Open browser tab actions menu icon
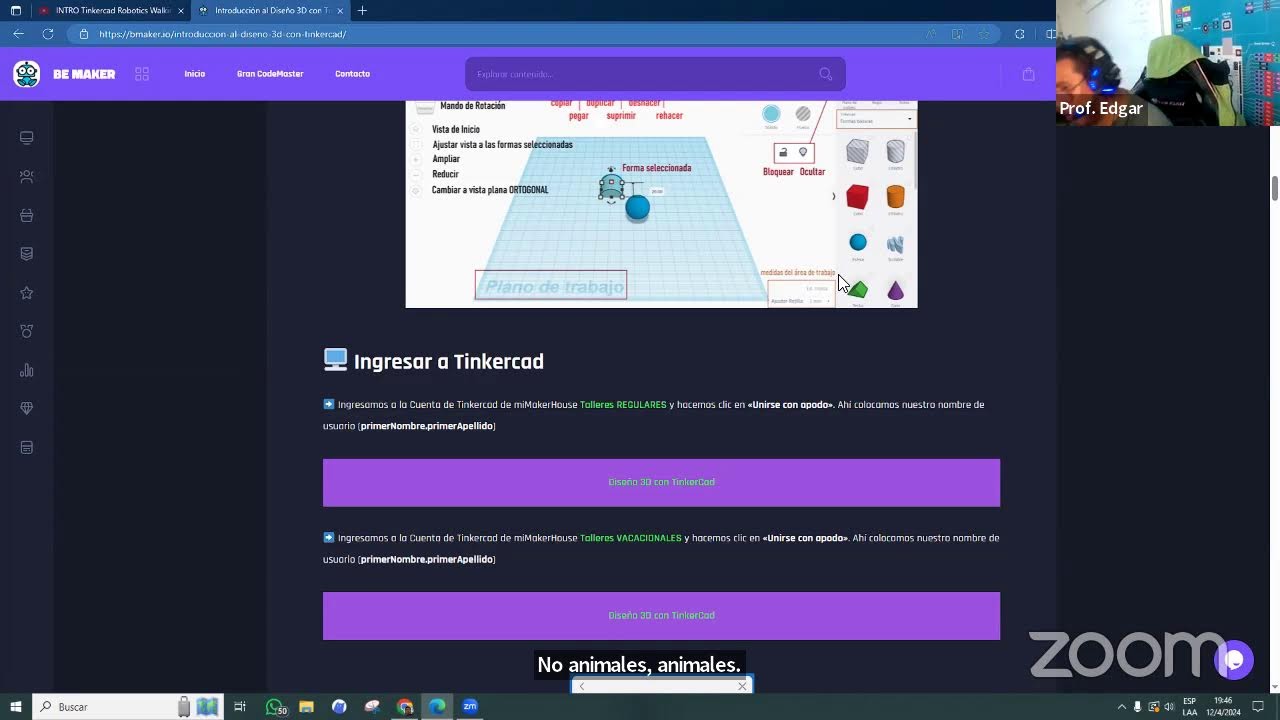 pyautogui.click(x=15, y=10)
